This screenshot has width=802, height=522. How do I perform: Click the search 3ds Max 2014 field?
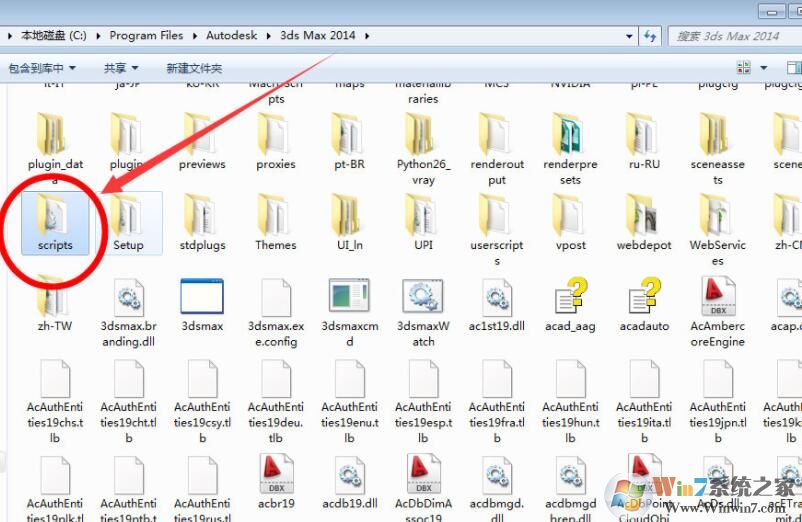[735, 36]
